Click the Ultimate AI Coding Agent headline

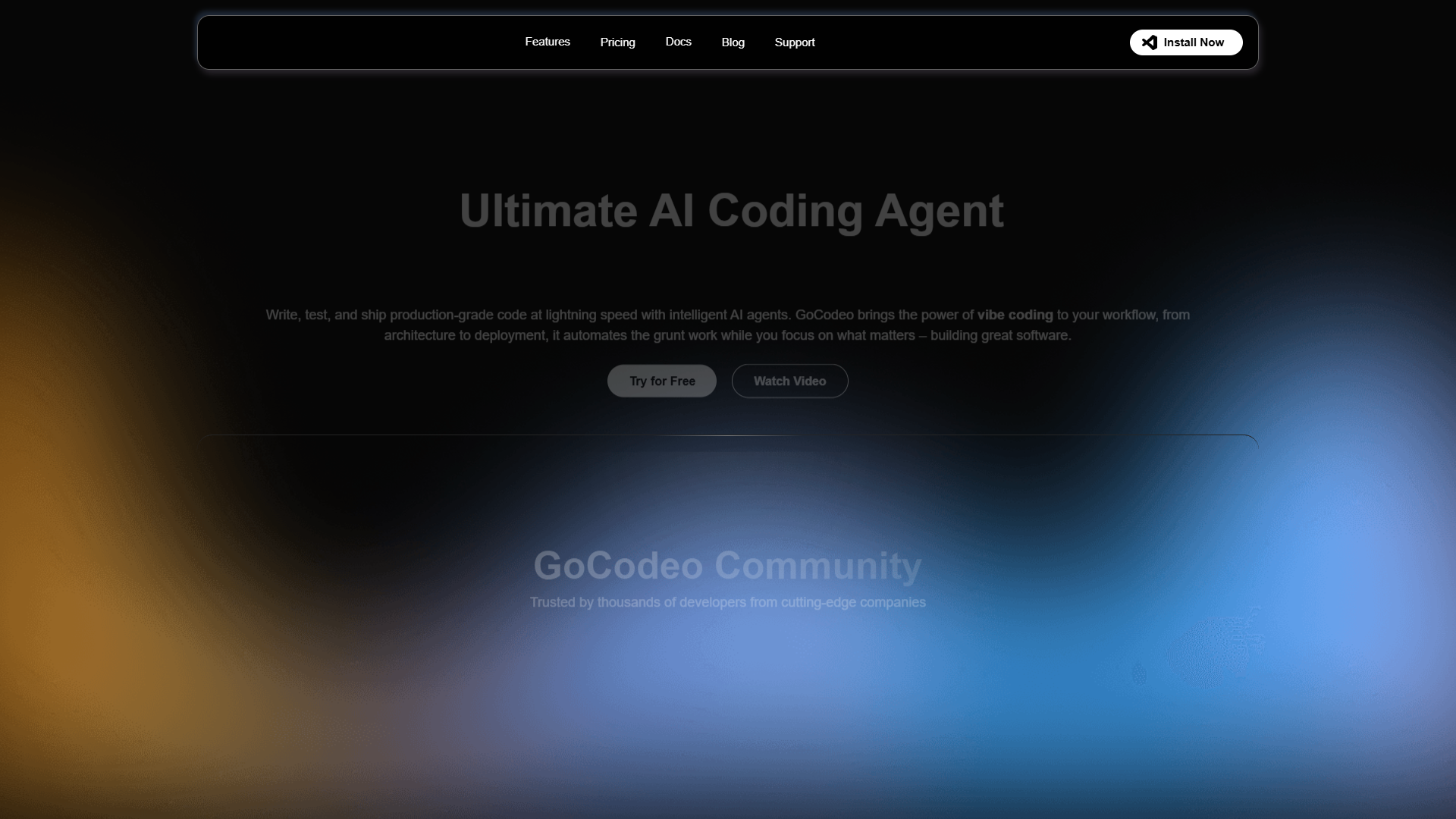coord(732,211)
